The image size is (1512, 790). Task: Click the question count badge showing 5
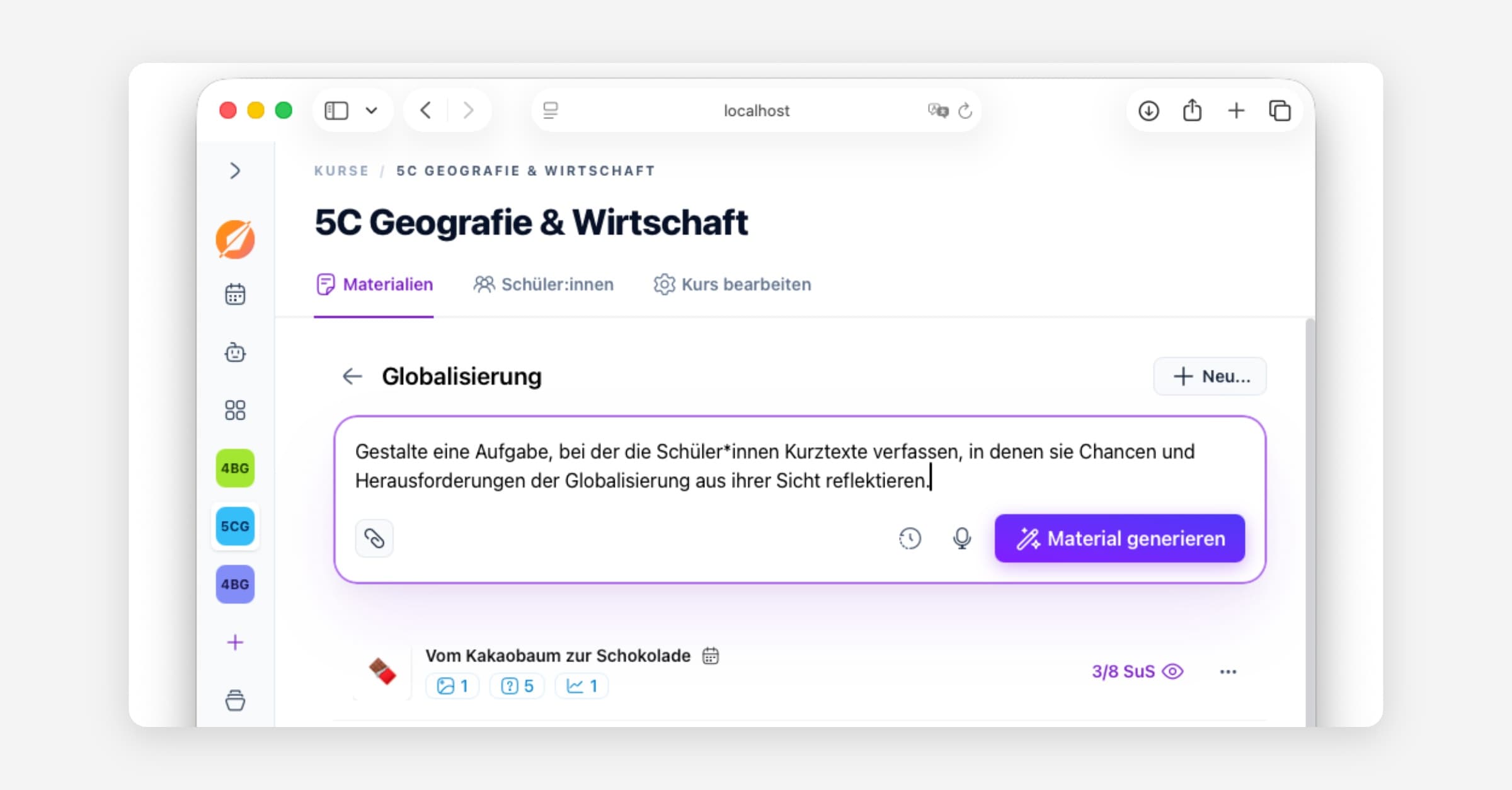coord(517,686)
